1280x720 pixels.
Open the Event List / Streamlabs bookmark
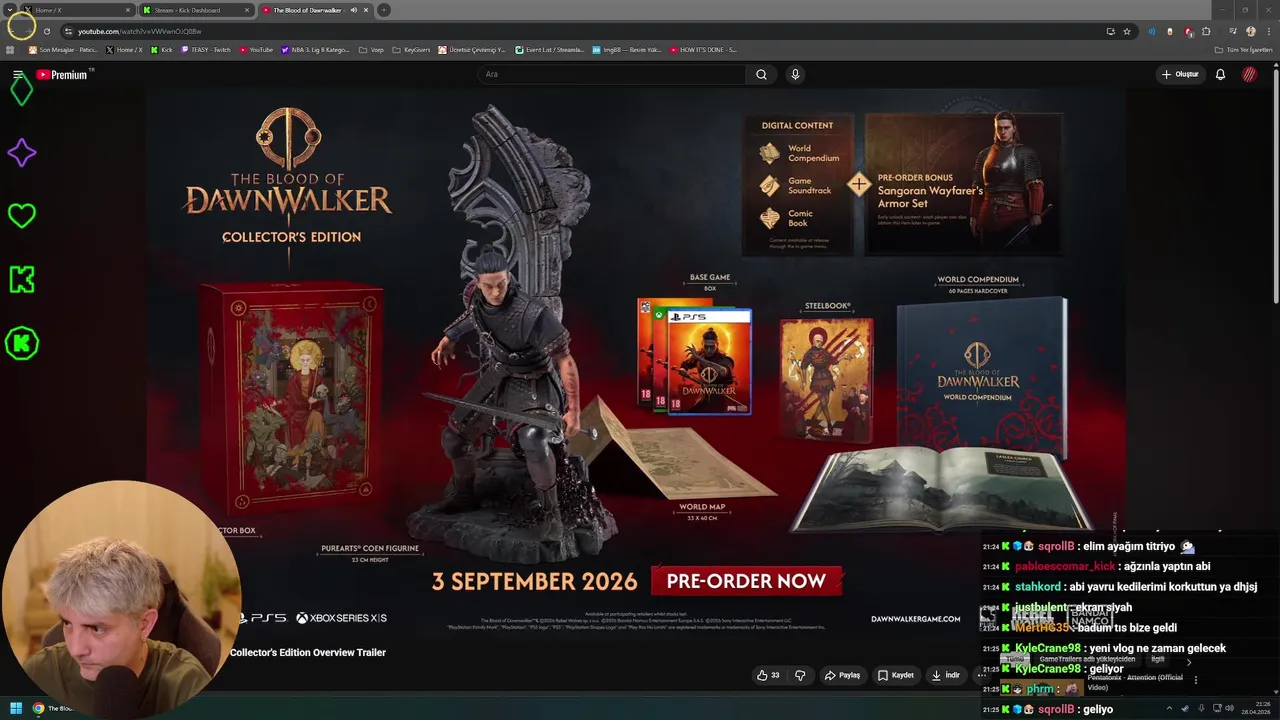[x=549, y=49]
